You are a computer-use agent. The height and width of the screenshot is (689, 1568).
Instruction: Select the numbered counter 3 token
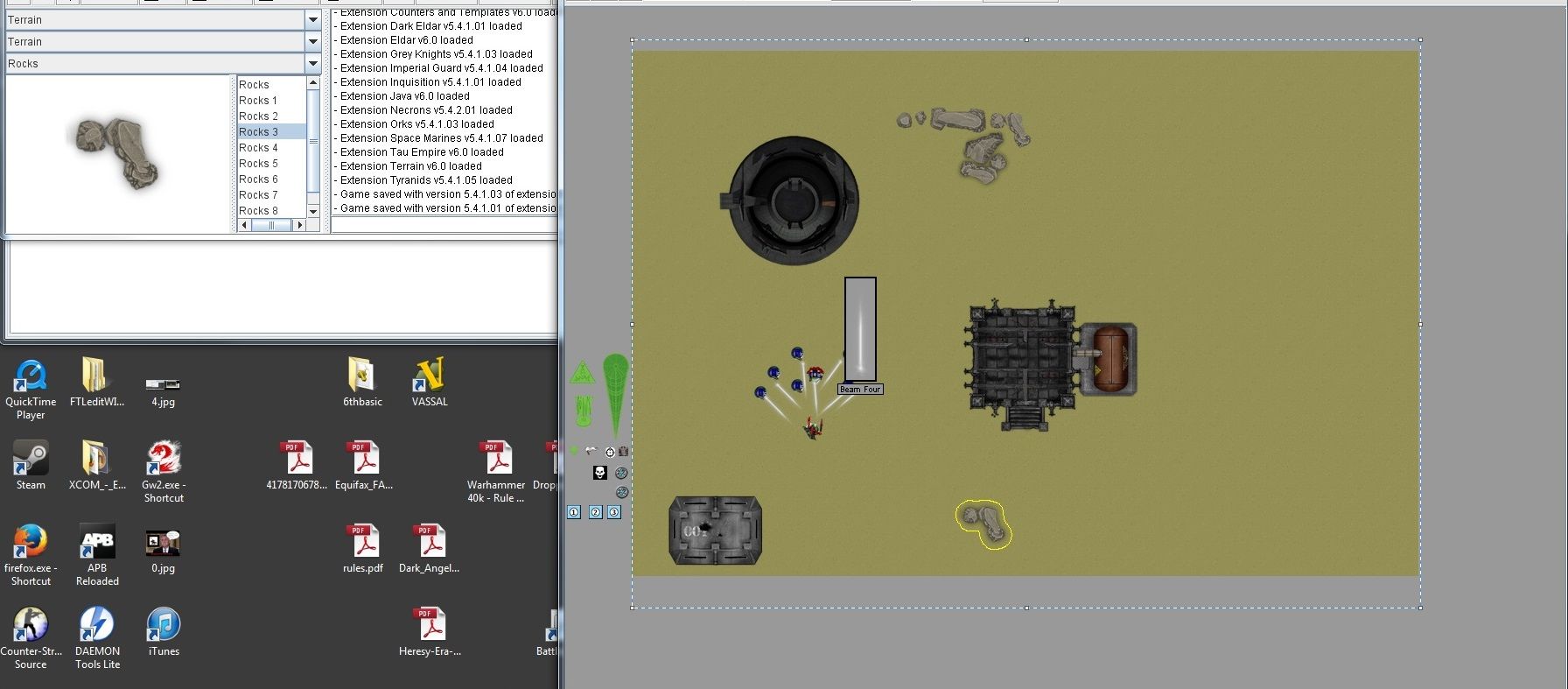coord(614,512)
